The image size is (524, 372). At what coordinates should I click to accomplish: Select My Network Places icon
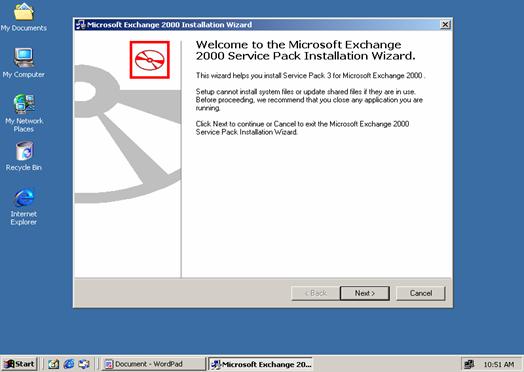pos(24,113)
